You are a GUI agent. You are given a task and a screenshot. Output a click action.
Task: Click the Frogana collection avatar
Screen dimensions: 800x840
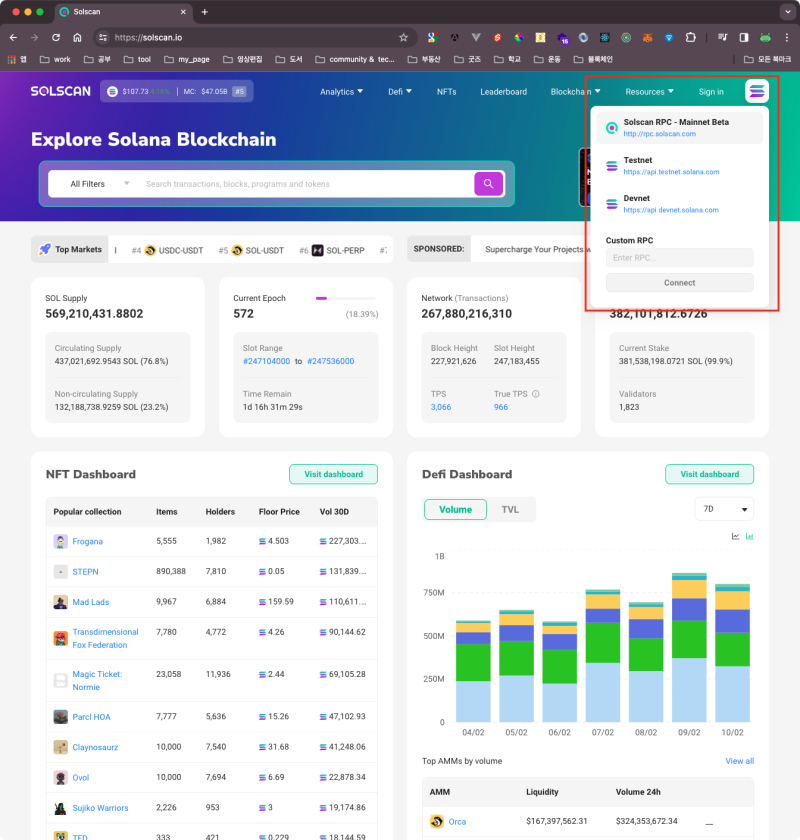click(x=61, y=541)
